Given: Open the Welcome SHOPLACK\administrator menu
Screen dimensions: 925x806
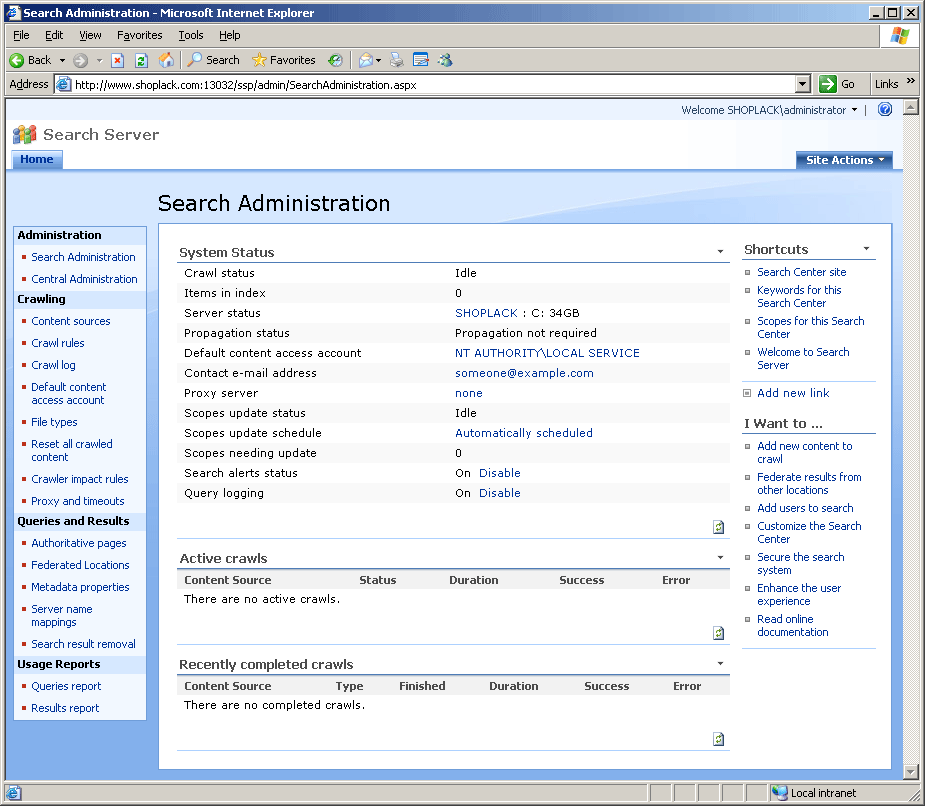Looking at the screenshot, I should 769,110.
